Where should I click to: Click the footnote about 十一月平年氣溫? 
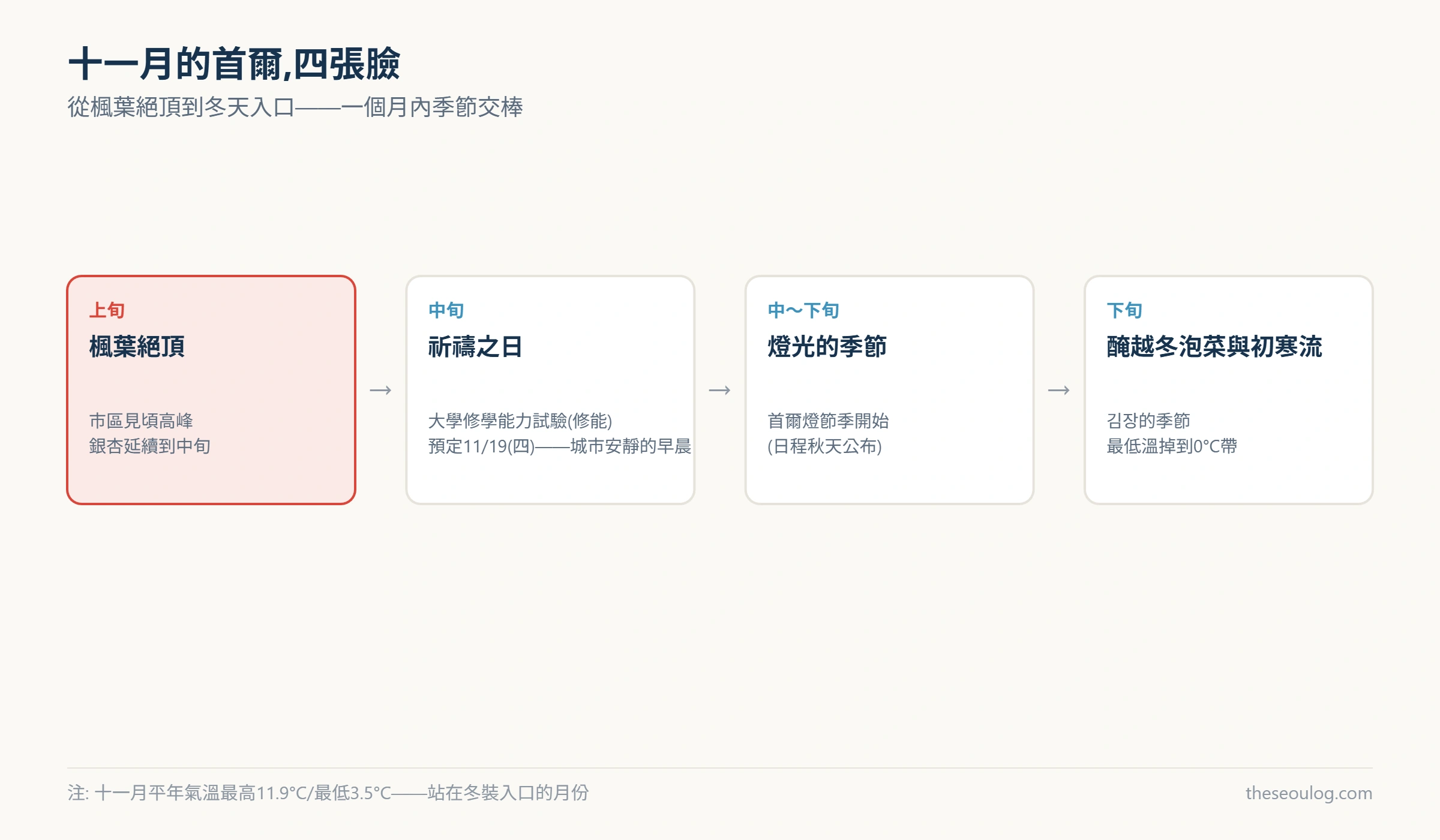click(x=328, y=793)
